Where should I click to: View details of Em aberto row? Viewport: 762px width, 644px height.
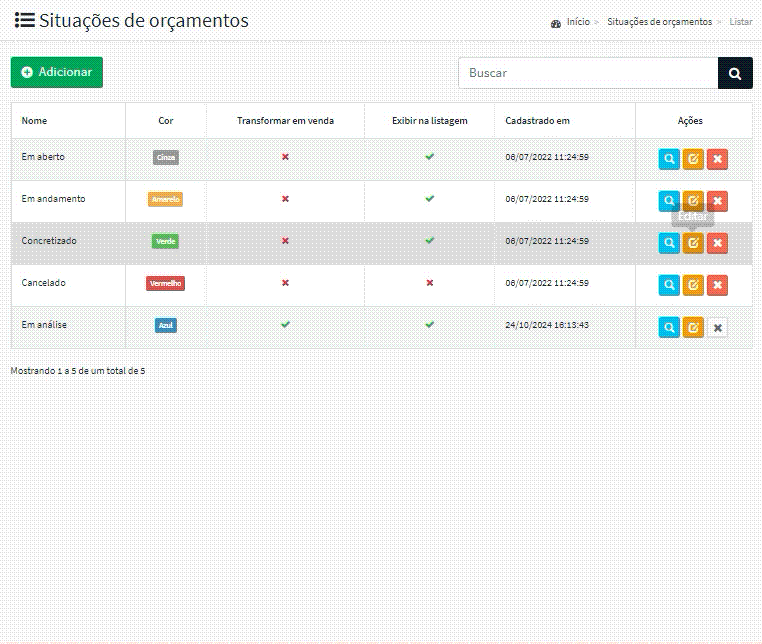pos(669,159)
